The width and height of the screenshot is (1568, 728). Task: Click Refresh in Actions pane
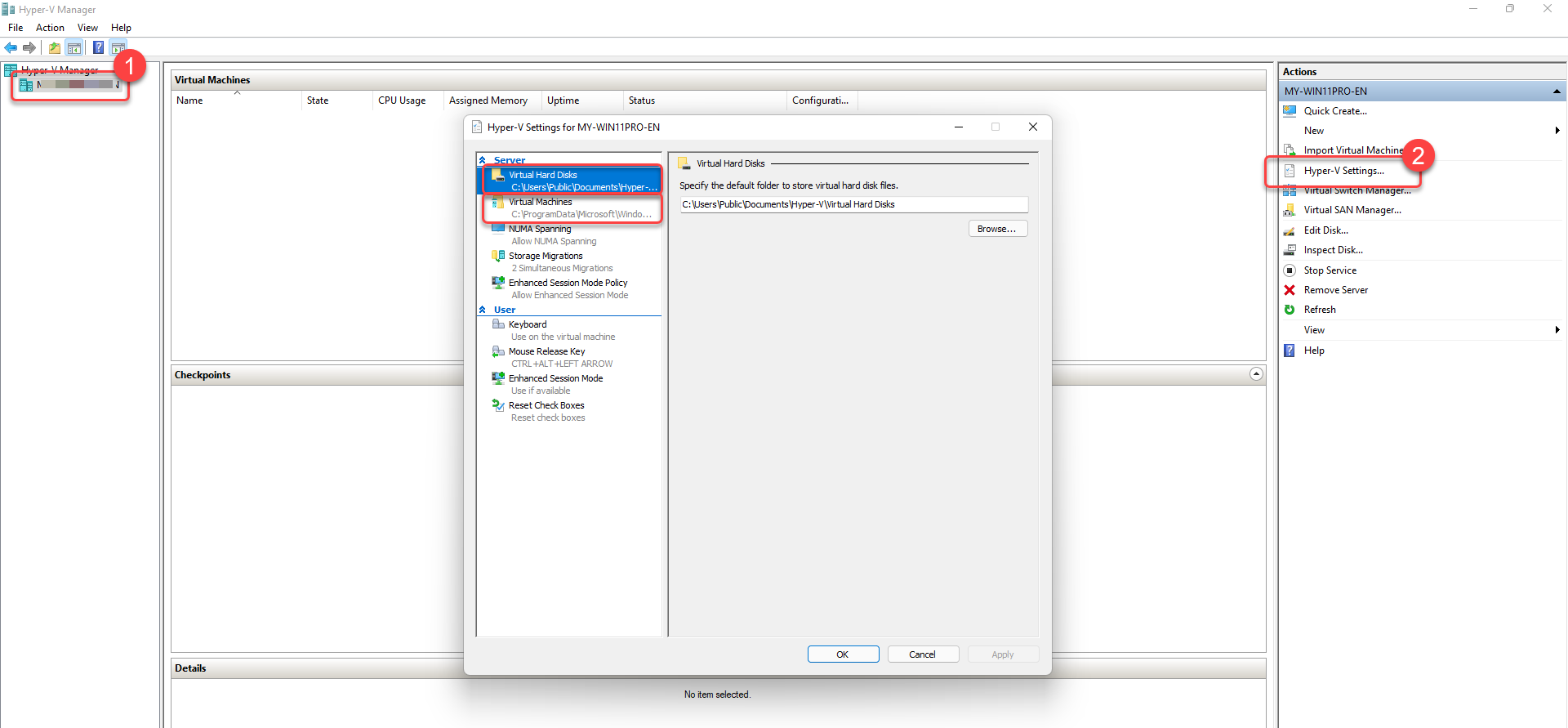tap(1320, 310)
